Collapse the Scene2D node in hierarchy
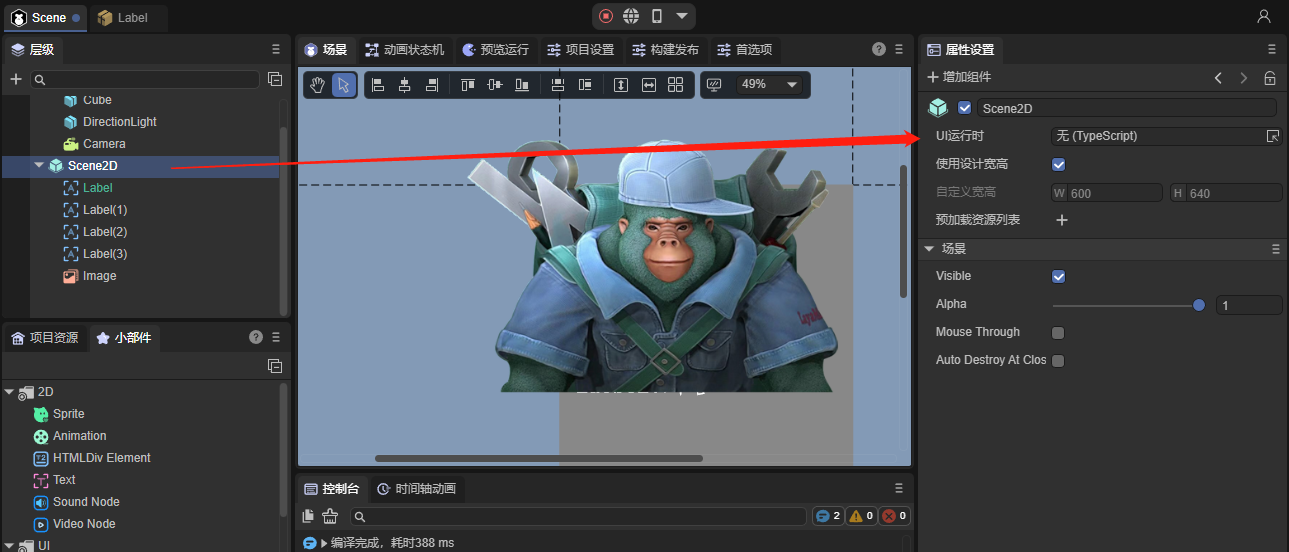The height and width of the screenshot is (552, 1289). pyautogui.click(x=40, y=166)
